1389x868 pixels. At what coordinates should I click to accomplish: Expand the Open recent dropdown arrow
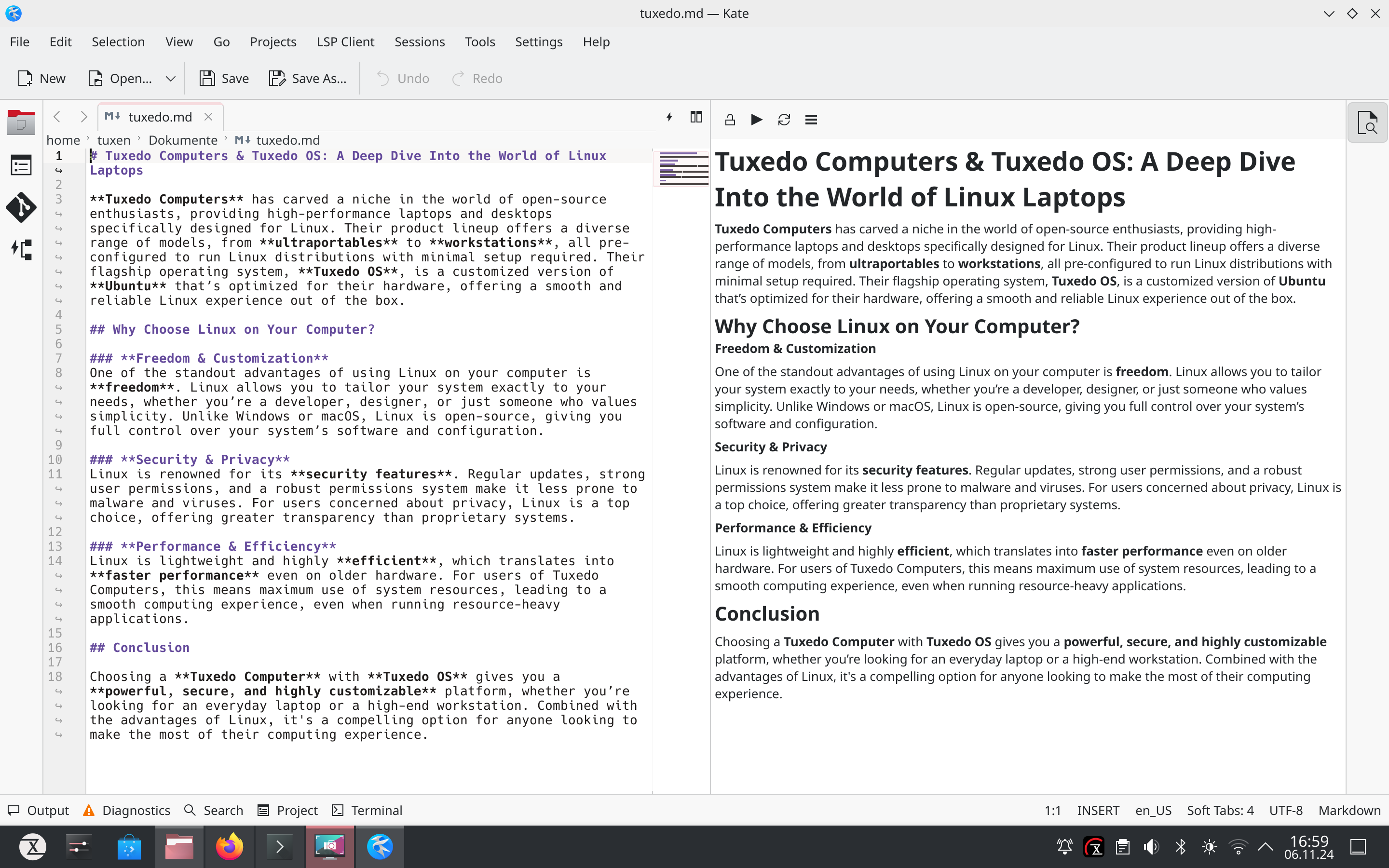tap(170, 78)
